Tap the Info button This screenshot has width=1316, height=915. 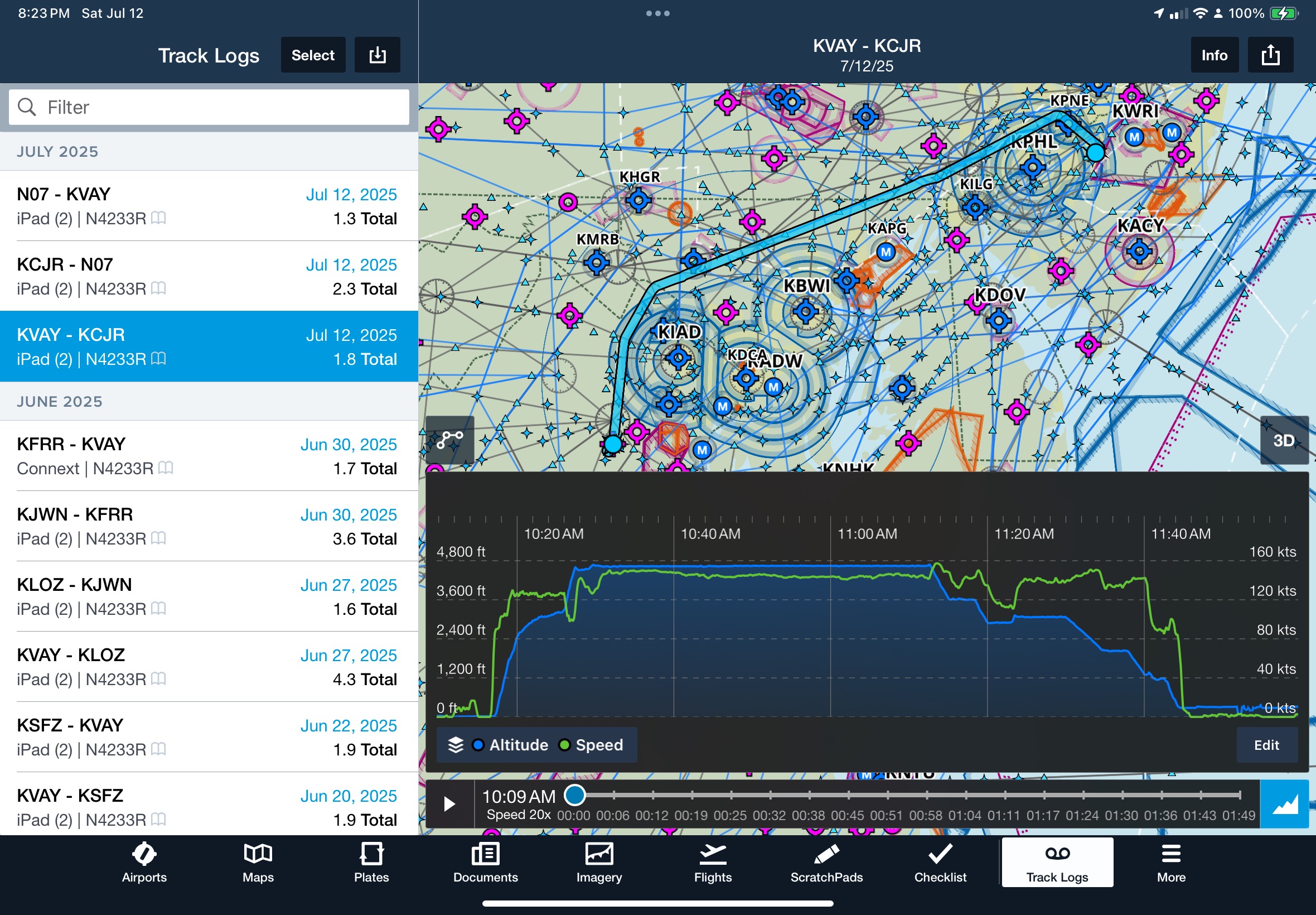pyautogui.click(x=1214, y=55)
